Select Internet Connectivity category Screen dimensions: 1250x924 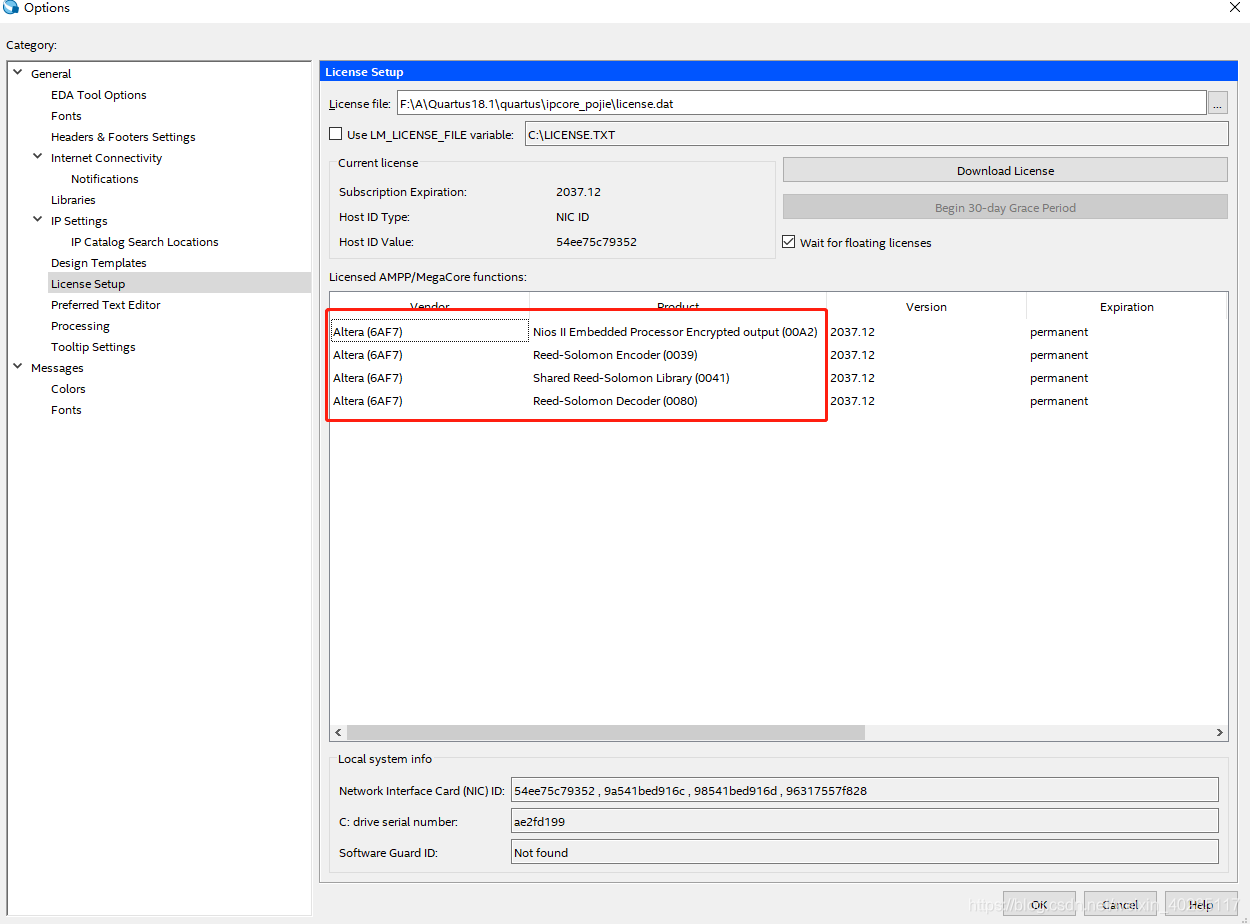coord(106,158)
